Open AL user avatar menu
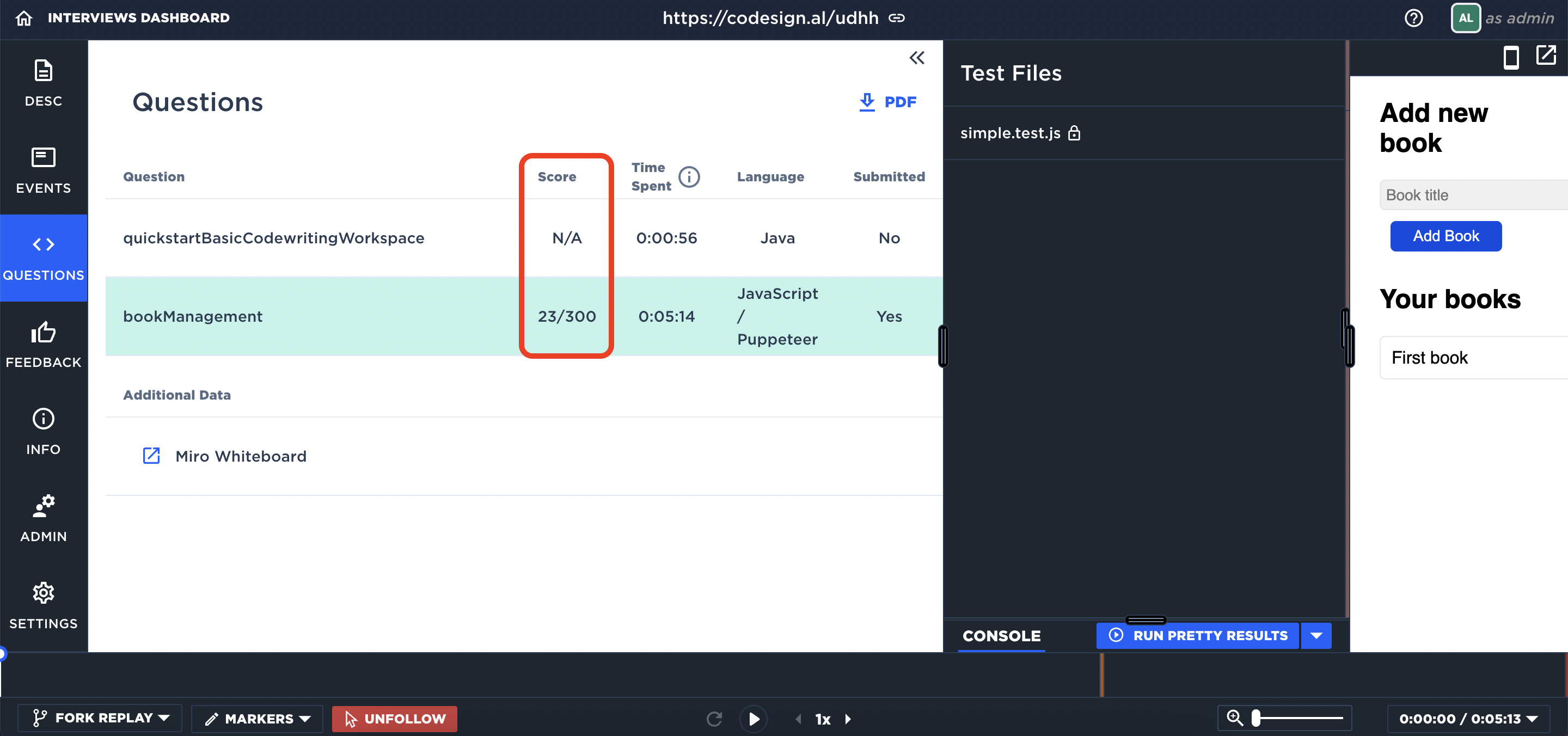The width and height of the screenshot is (1568, 736). tap(1465, 19)
